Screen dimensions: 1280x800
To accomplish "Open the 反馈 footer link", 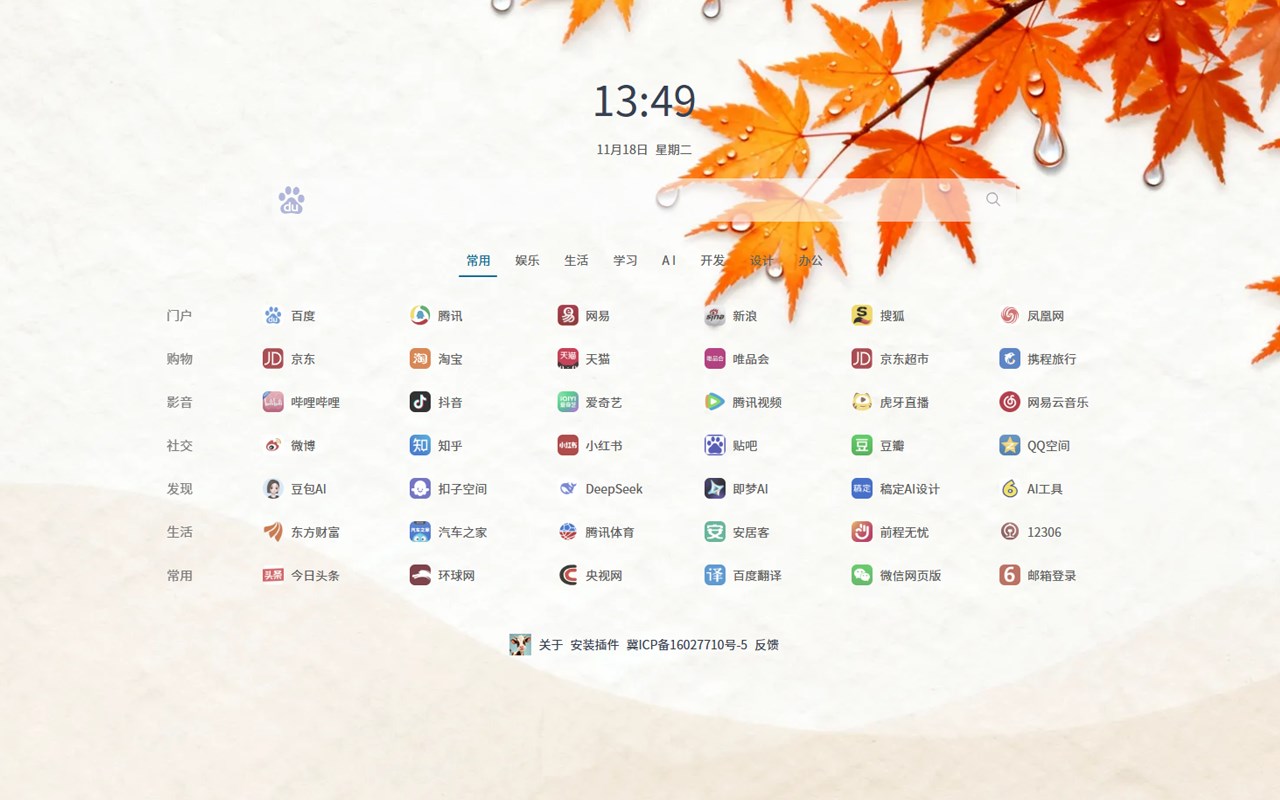I will pos(767,645).
